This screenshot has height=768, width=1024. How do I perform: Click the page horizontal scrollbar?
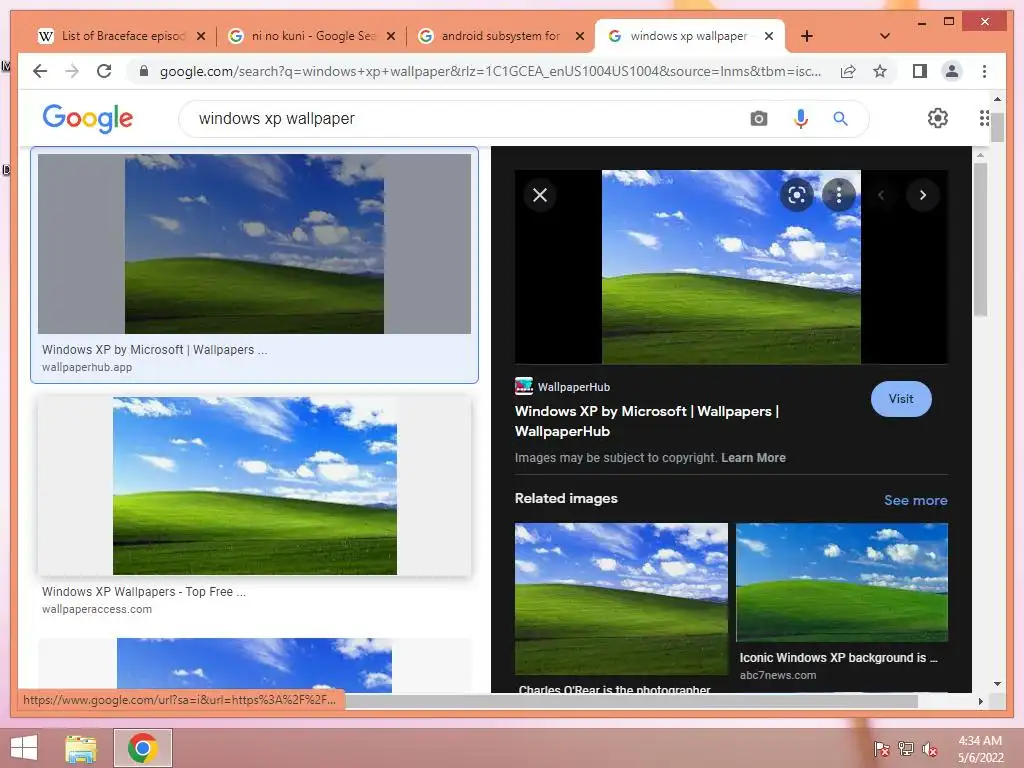pos(630,701)
